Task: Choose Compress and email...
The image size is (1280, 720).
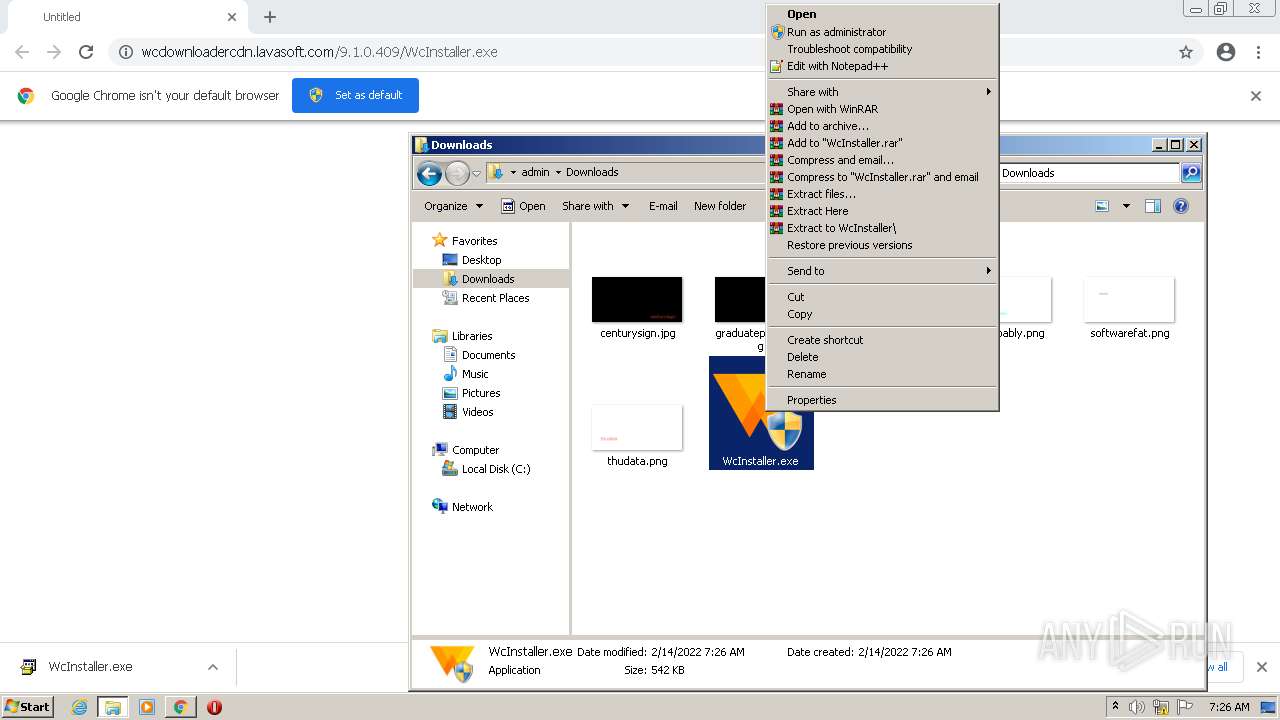Action: (x=882, y=160)
